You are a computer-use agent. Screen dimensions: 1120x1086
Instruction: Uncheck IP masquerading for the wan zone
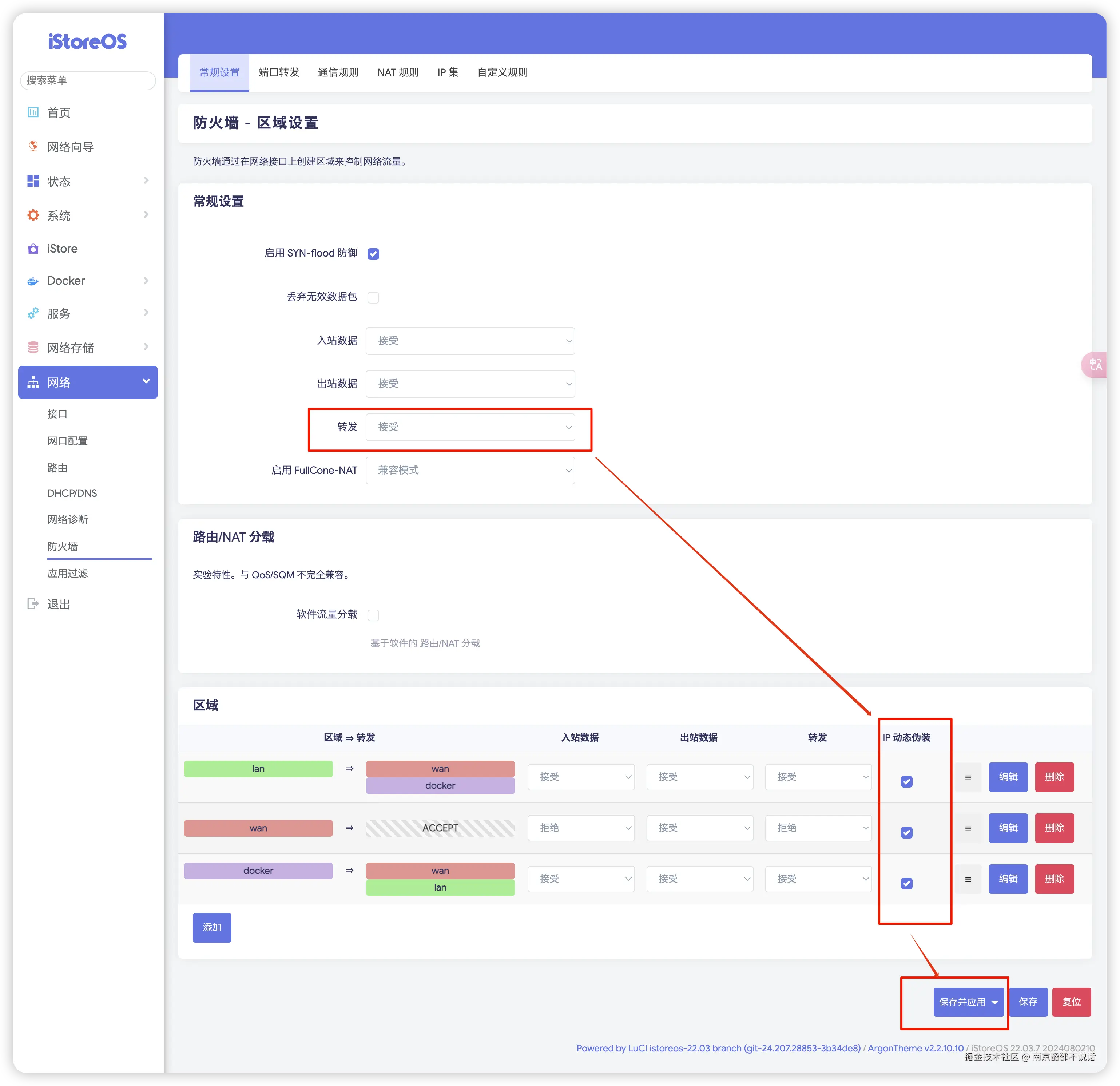point(906,832)
